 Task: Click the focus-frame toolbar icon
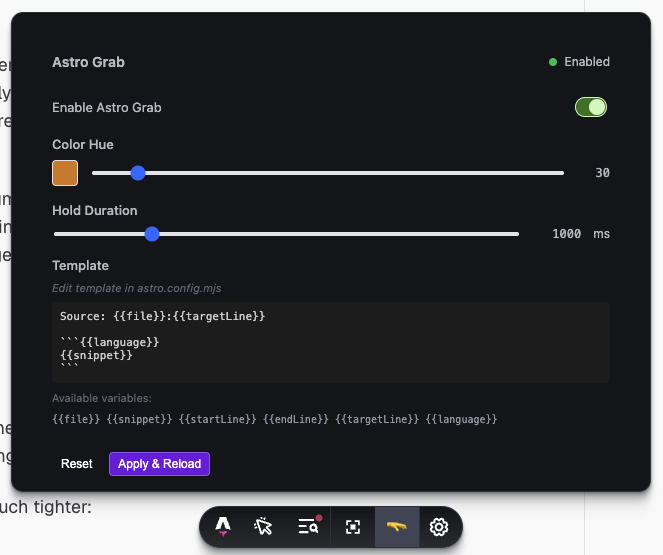pos(353,527)
